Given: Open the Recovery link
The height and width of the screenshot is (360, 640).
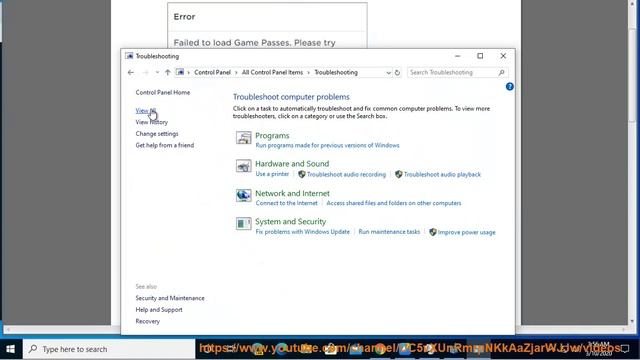Looking at the screenshot, I should point(147,321).
